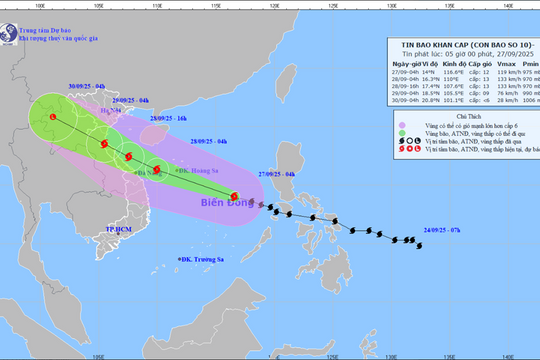Click the ĐK. Trường Sa label
Image resolution: width=540 pixels, height=360 pixels.
click(x=202, y=259)
